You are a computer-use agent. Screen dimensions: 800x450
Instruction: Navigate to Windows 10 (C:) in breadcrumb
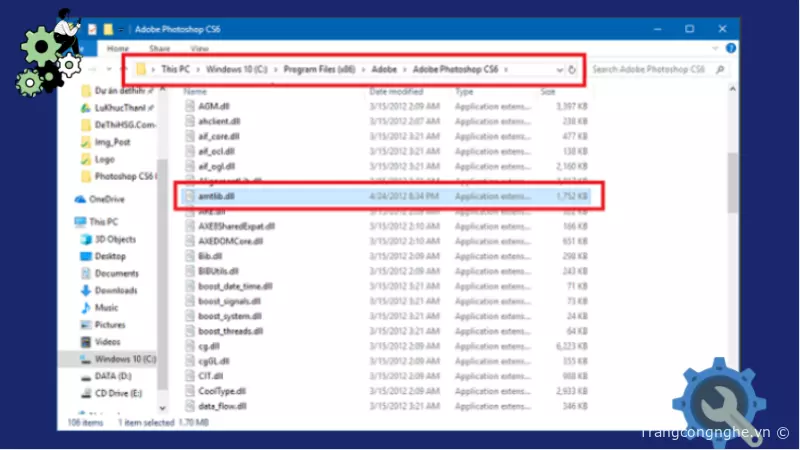pyautogui.click(x=236, y=70)
